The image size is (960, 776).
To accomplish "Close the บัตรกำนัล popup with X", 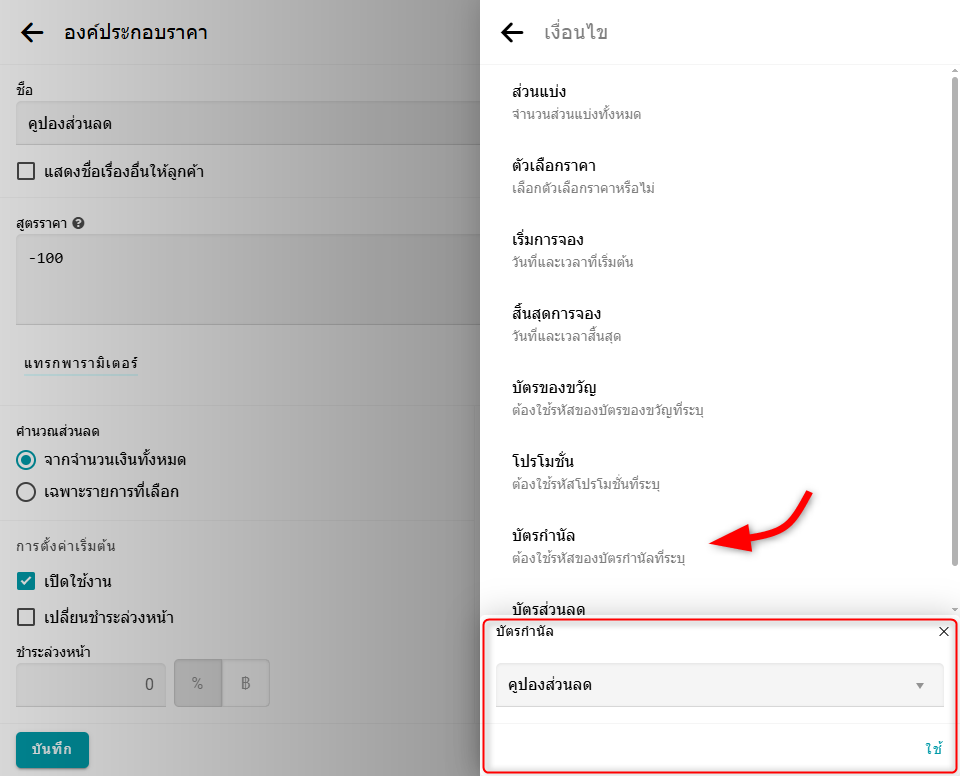I will pos(944,632).
